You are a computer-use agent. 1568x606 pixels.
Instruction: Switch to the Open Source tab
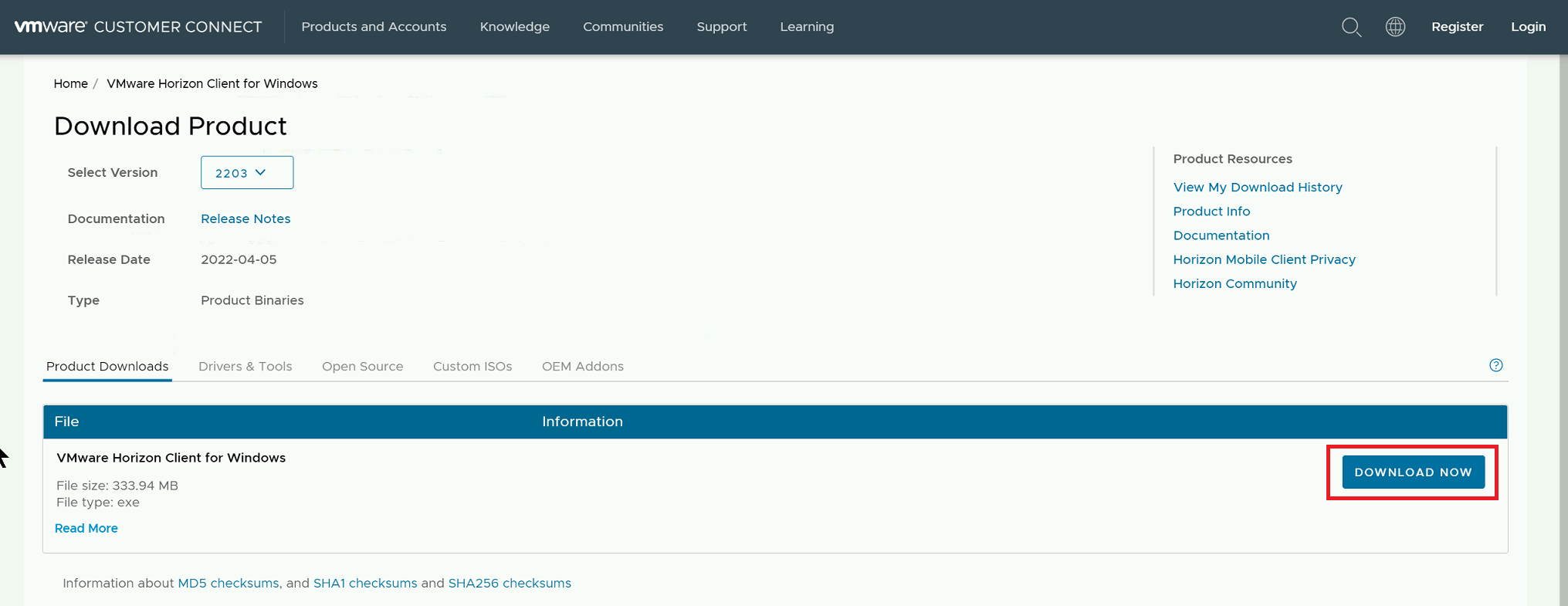(363, 366)
